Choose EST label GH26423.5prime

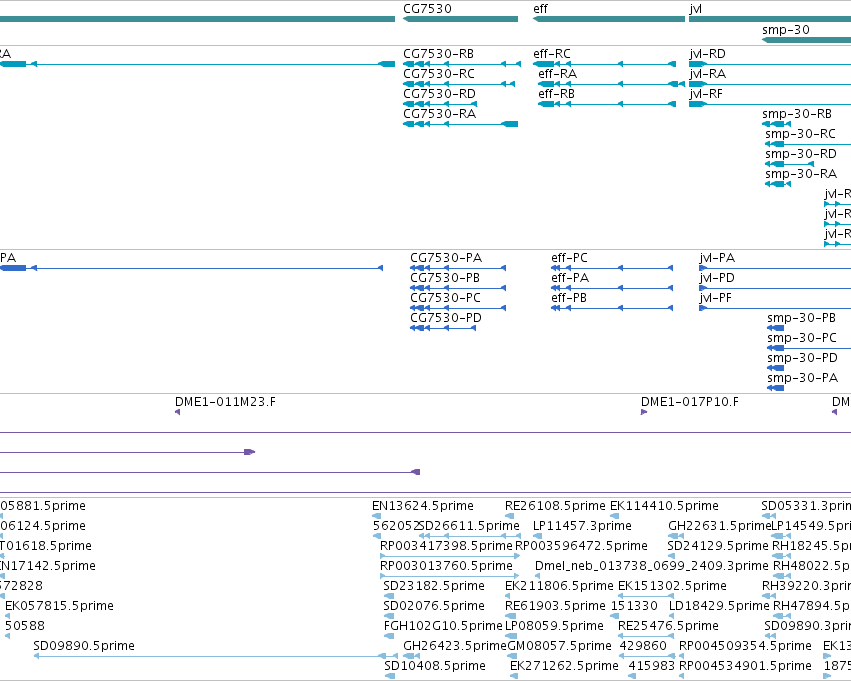tap(455, 646)
